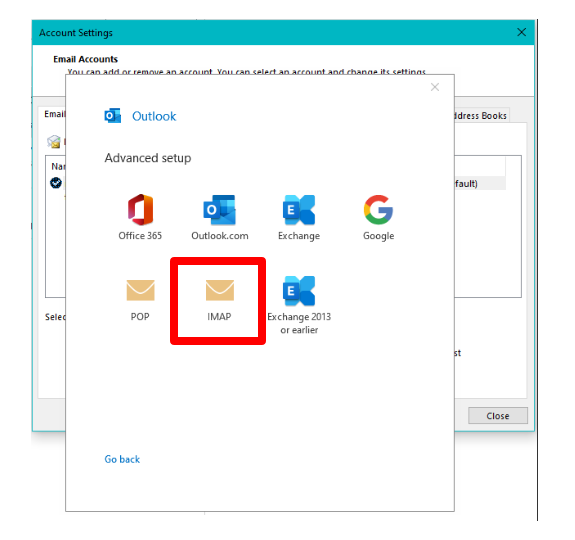Pick the Exchange account type

pyautogui.click(x=299, y=217)
